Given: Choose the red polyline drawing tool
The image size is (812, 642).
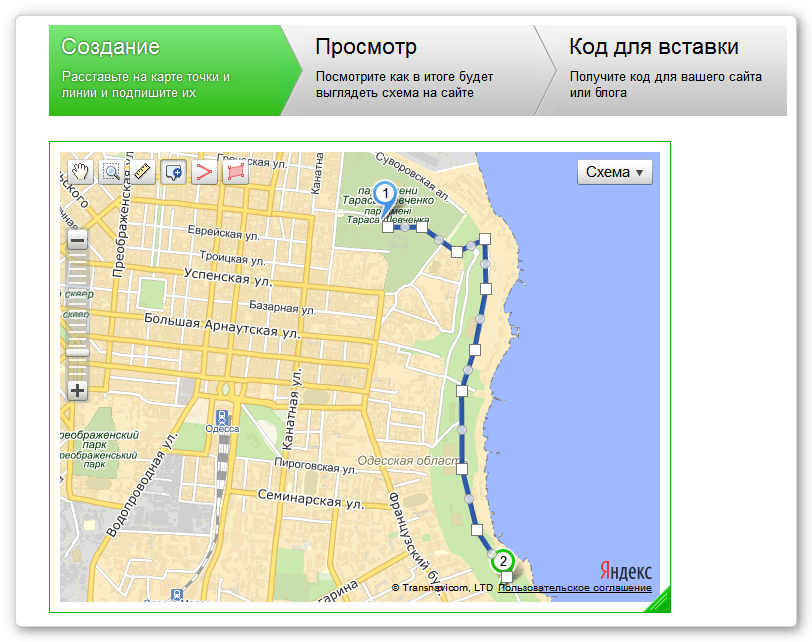Looking at the screenshot, I should coord(204,172).
